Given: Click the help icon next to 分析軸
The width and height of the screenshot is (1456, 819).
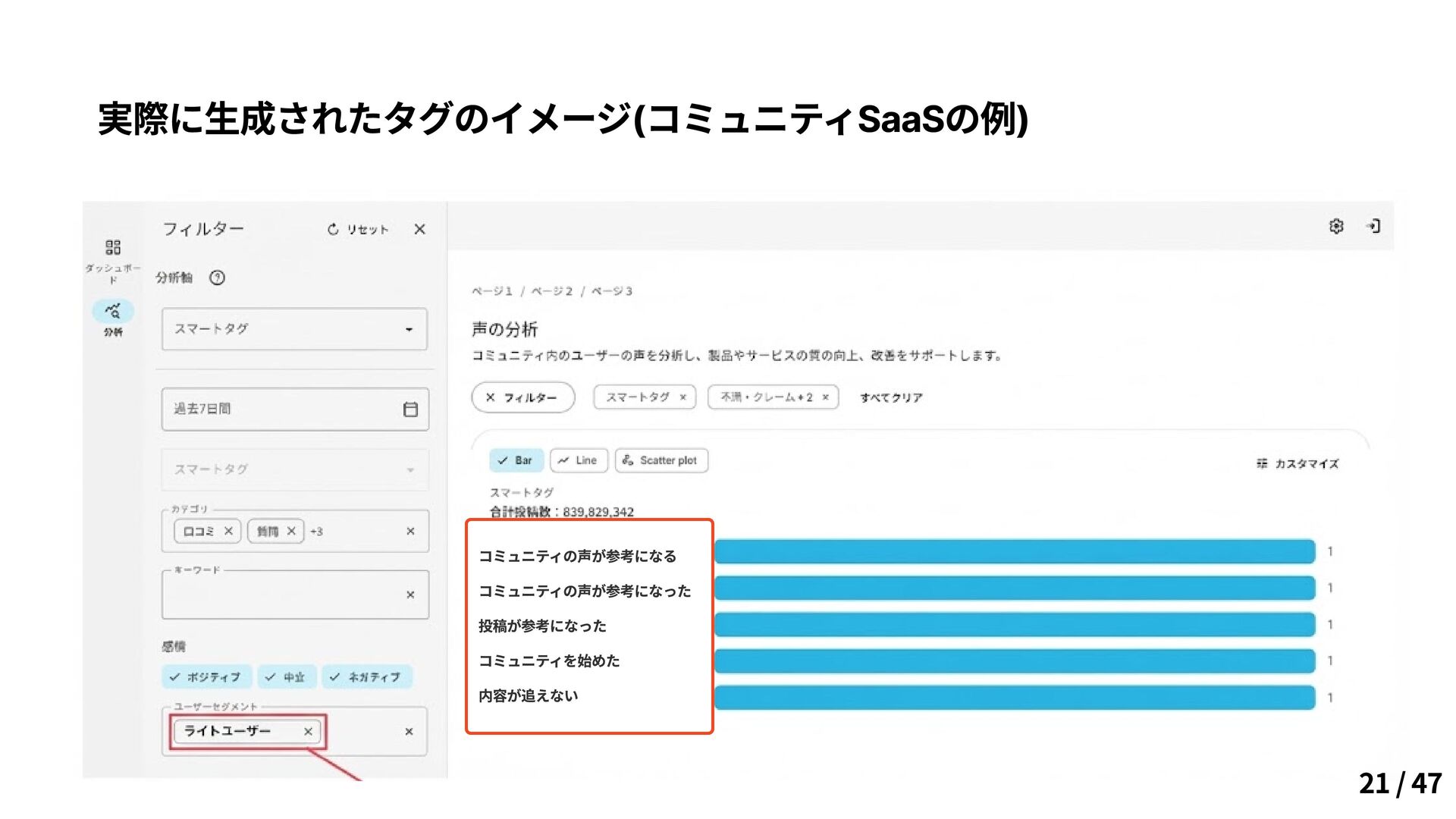Looking at the screenshot, I should click(x=218, y=278).
